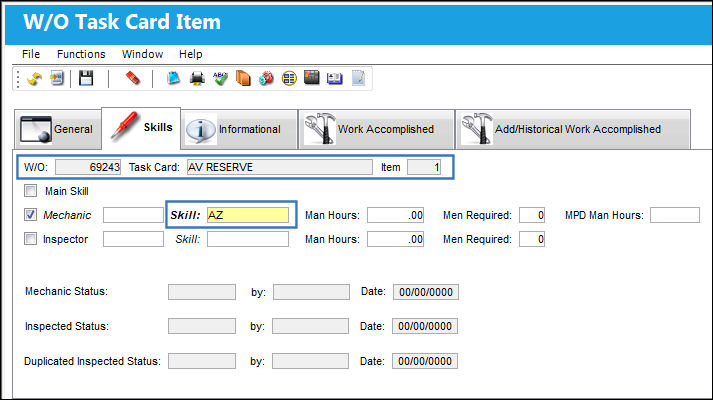Click the open blue book icon
Image resolution: width=713 pixels, height=400 pixels.
pos(334,78)
